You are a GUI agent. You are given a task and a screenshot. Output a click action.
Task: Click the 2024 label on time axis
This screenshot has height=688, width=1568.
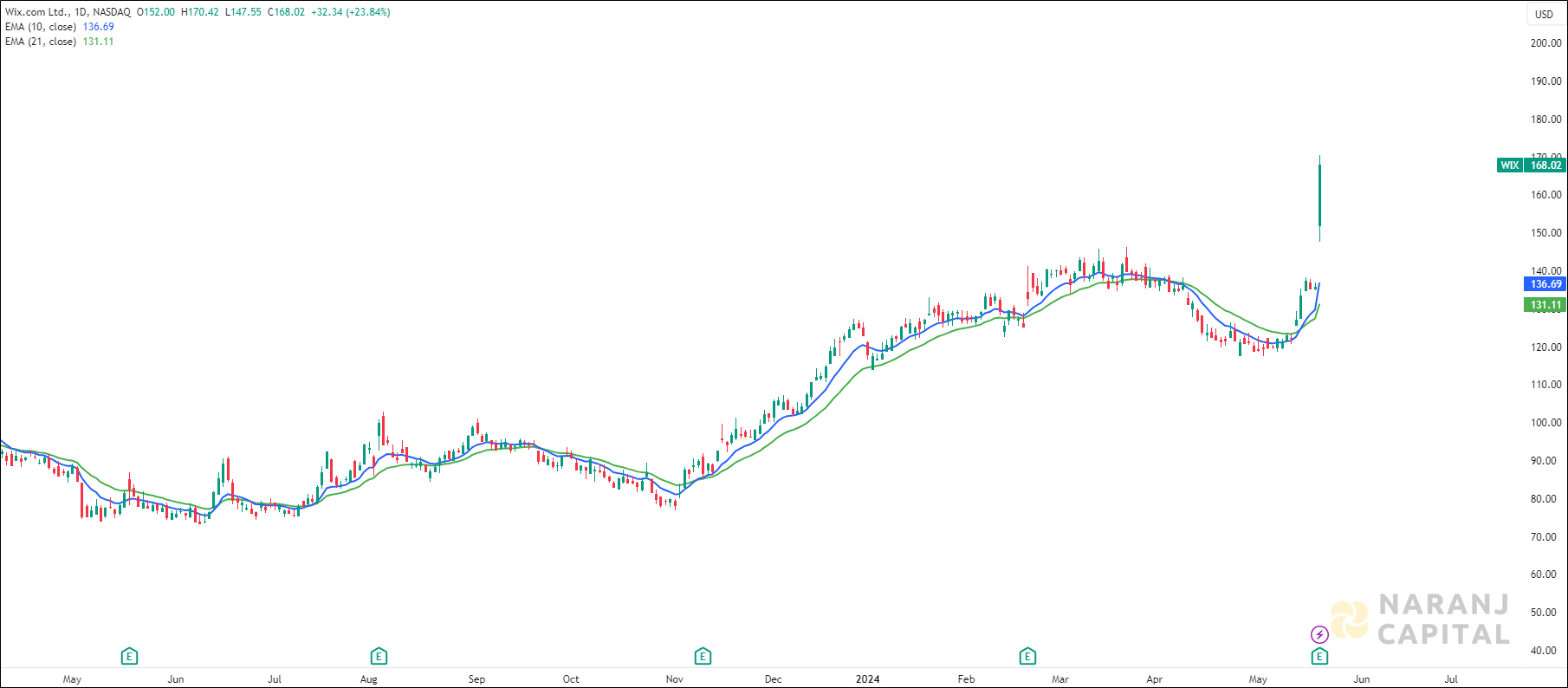click(x=867, y=679)
